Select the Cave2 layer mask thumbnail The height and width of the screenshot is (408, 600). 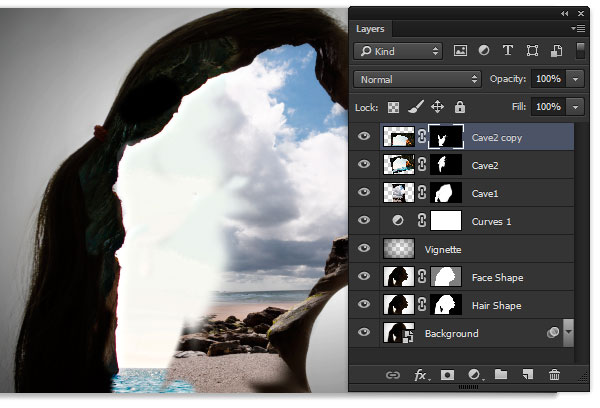tap(446, 165)
